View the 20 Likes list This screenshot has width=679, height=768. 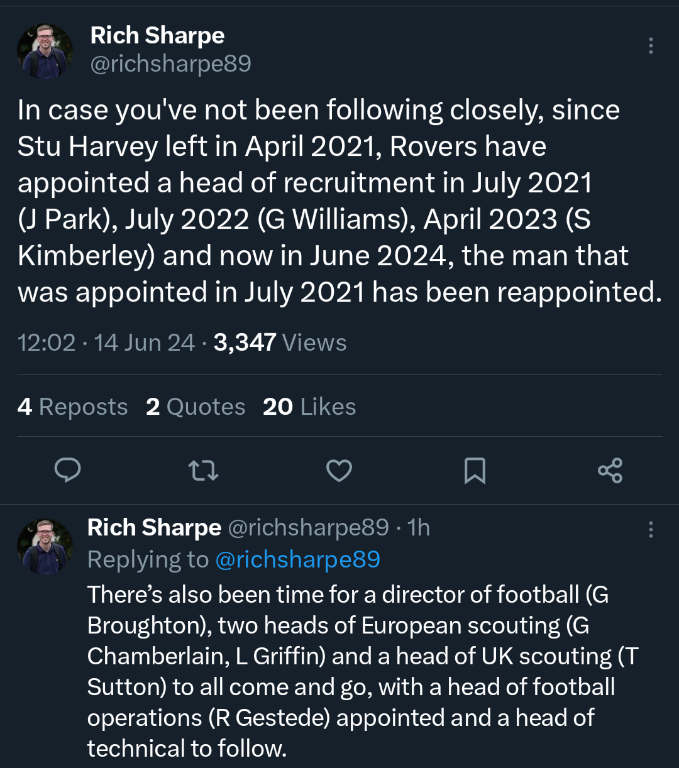pos(309,407)
